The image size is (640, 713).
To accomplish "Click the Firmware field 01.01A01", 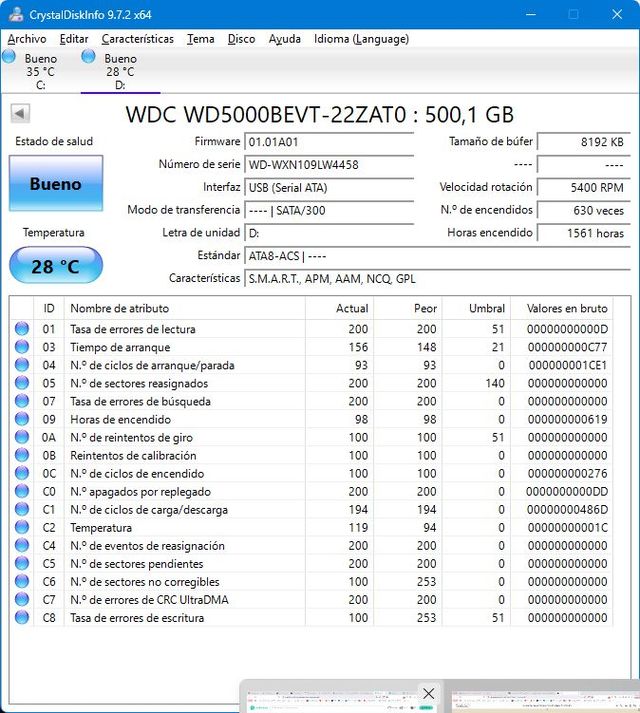I will (329, 142).
